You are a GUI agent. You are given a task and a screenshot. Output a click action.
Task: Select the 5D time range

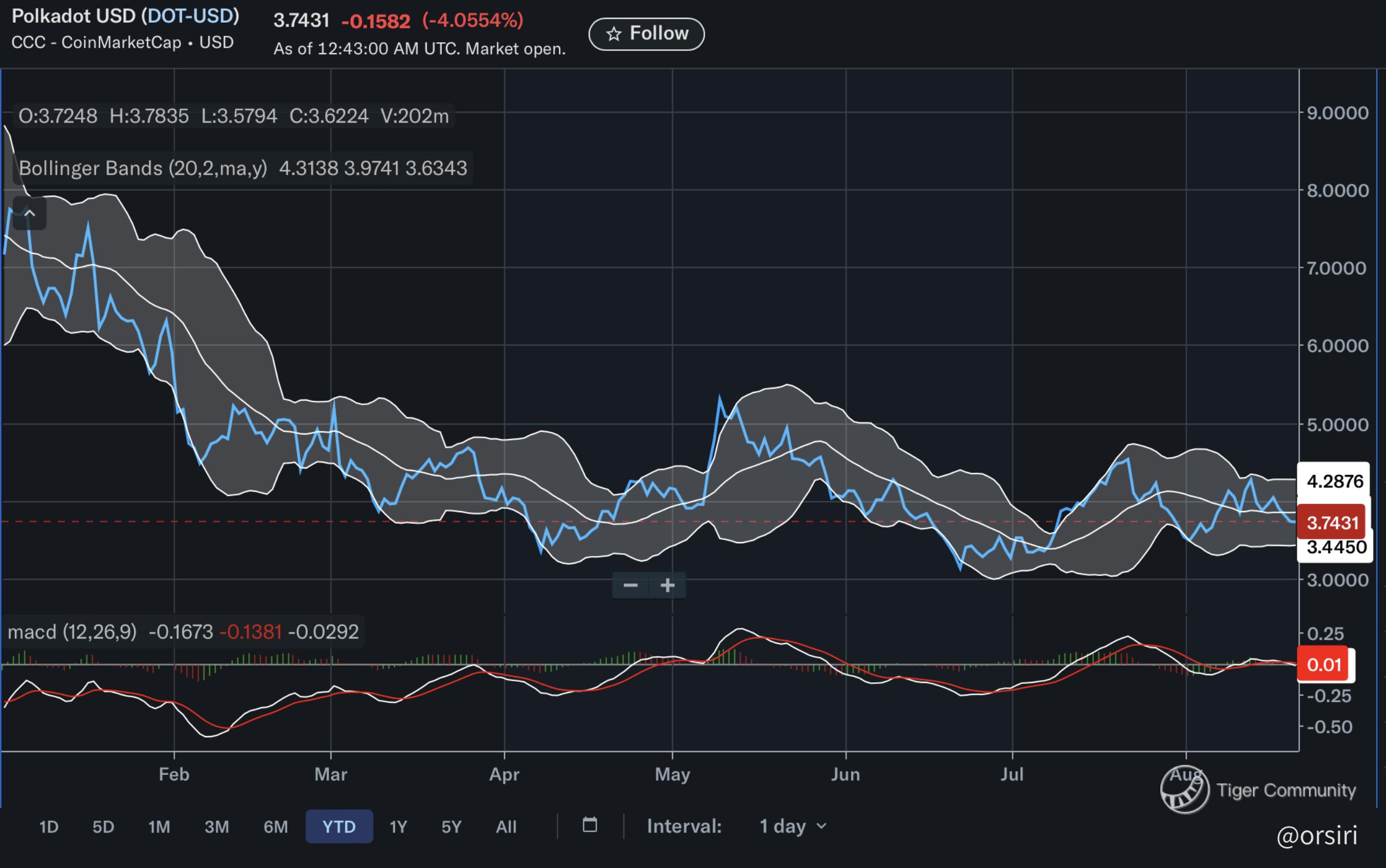(x=103, y=826)
